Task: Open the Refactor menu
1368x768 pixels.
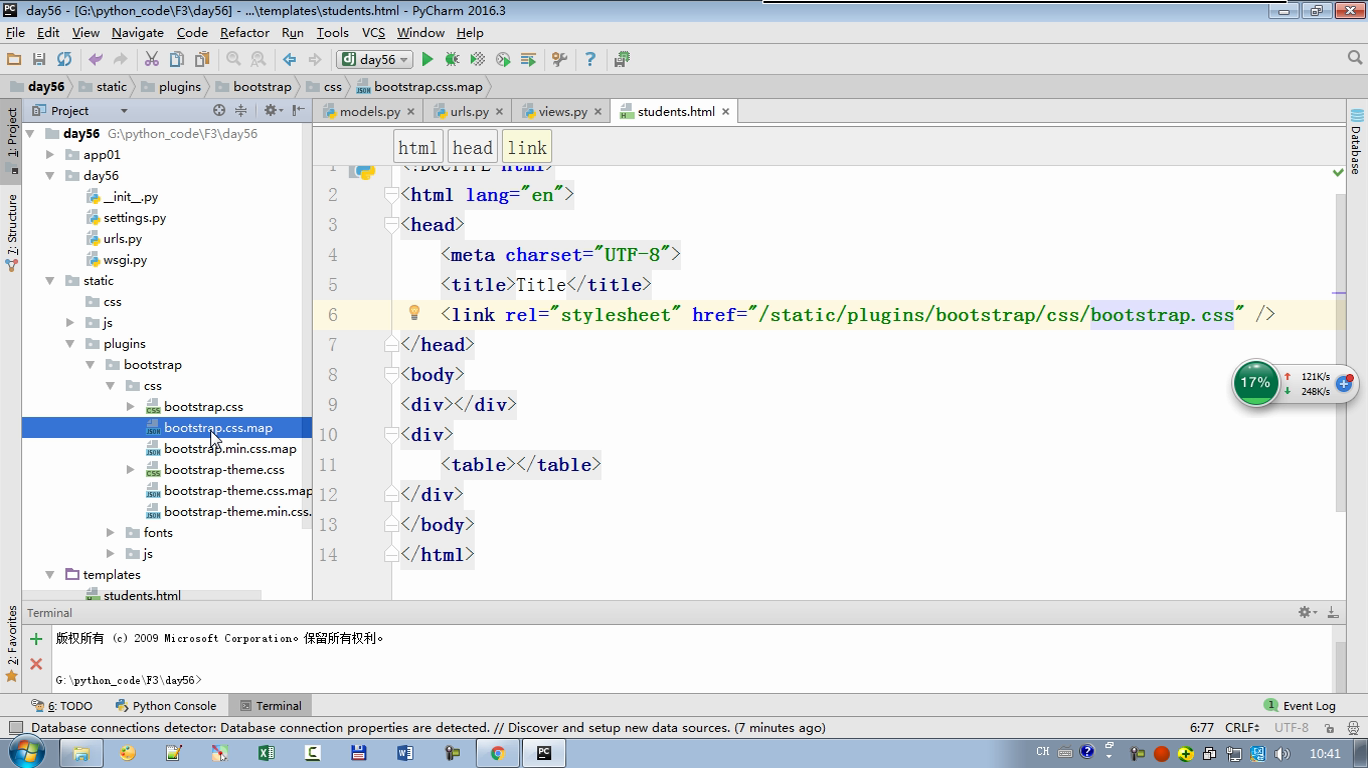Action: 244,33
